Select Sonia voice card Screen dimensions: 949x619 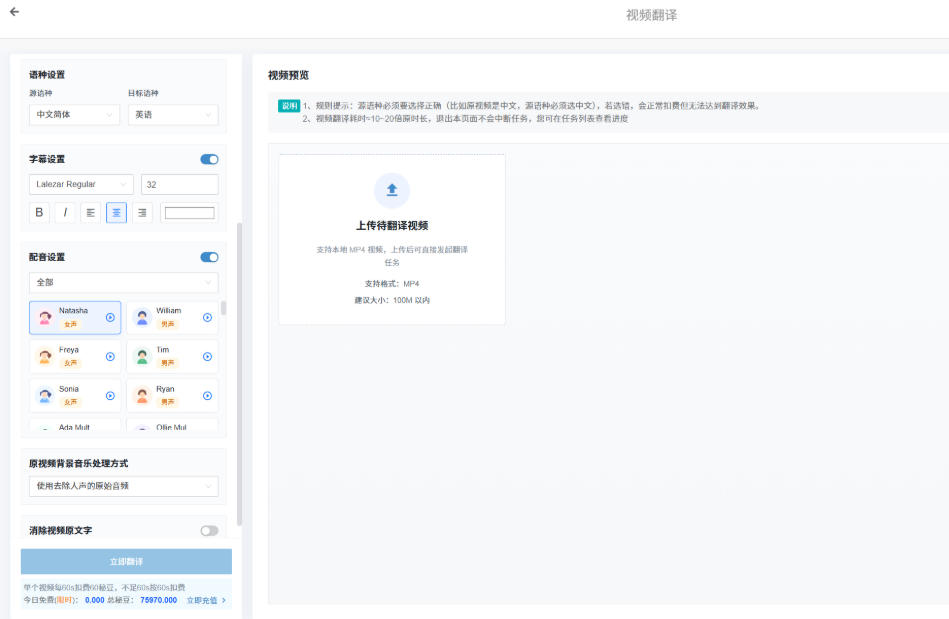tap(75, 396)
